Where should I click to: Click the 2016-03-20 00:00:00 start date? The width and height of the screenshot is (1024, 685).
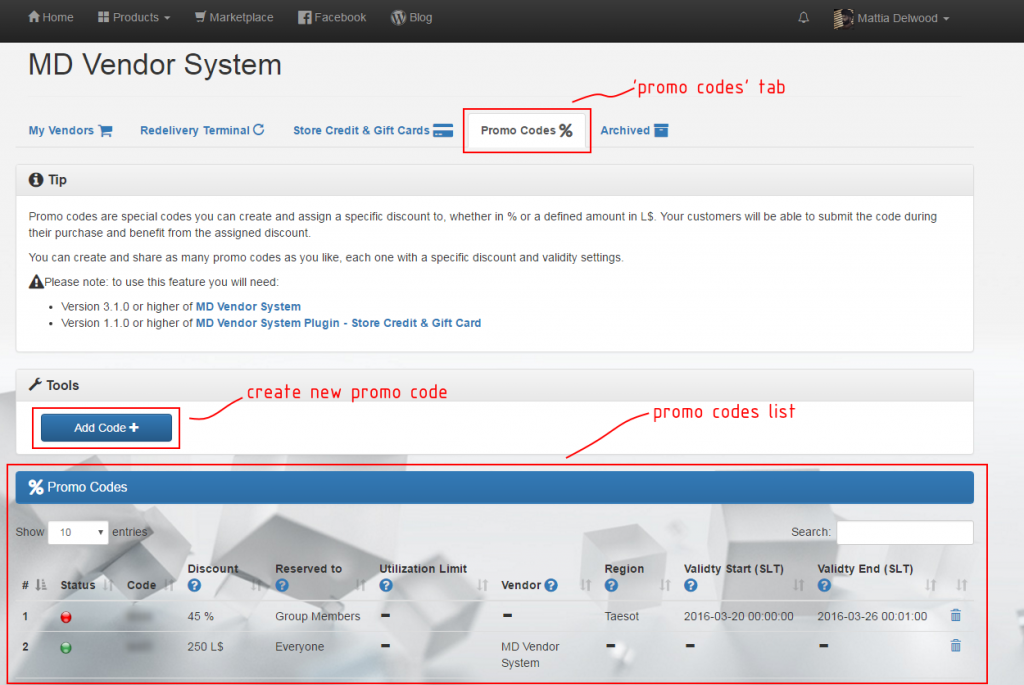pos(739,616)
